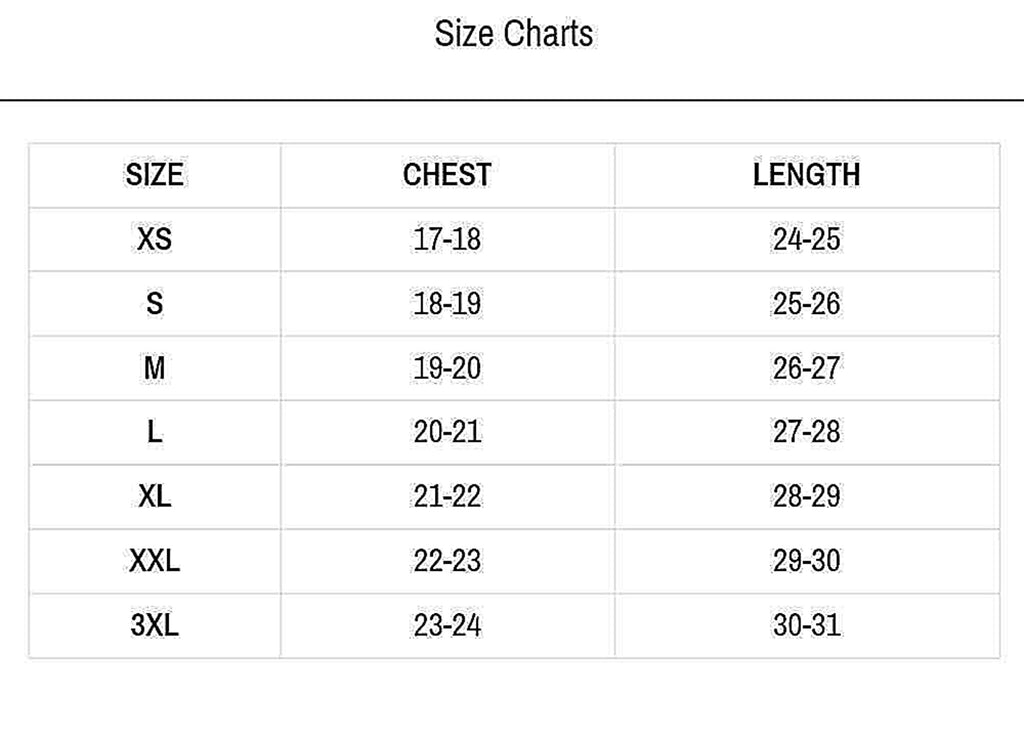Select the XXL size cell
The height and width of the screenshot is (740, 1024).
155,561
